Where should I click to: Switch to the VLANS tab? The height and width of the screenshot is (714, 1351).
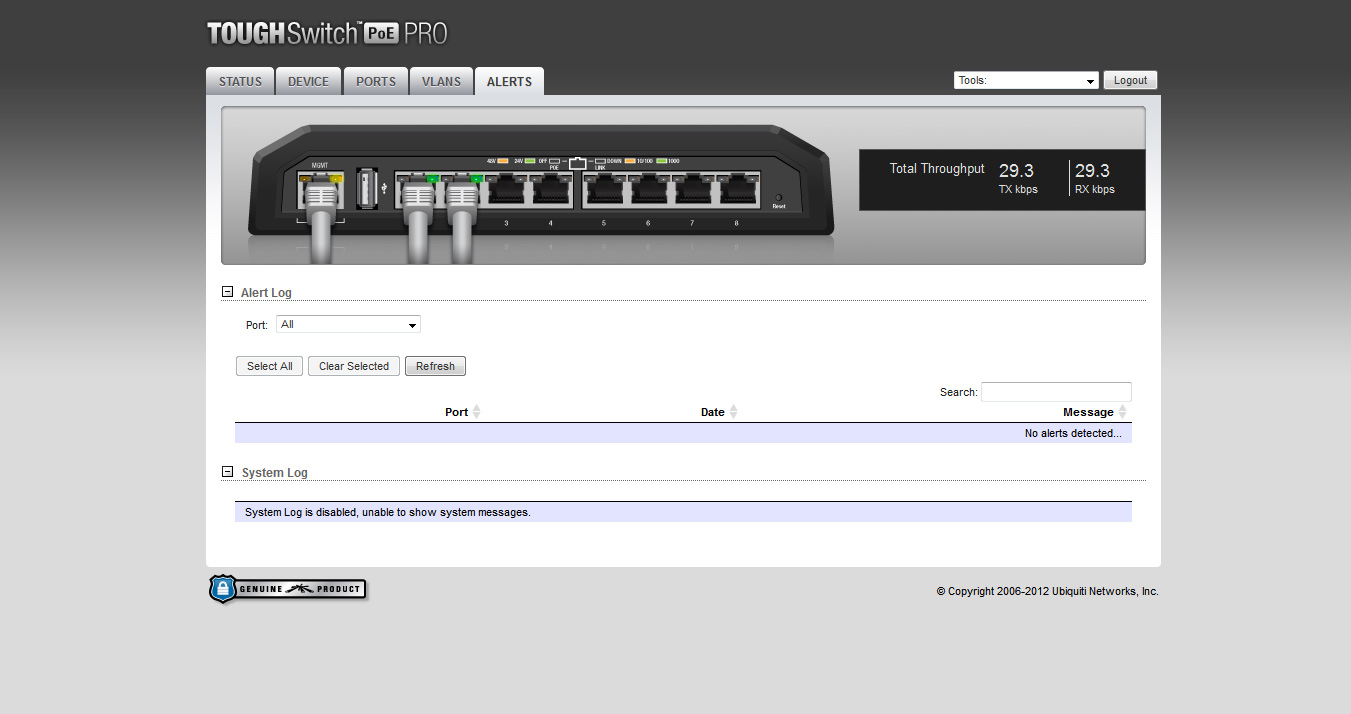pyautogui.click(x=441, y=82)
